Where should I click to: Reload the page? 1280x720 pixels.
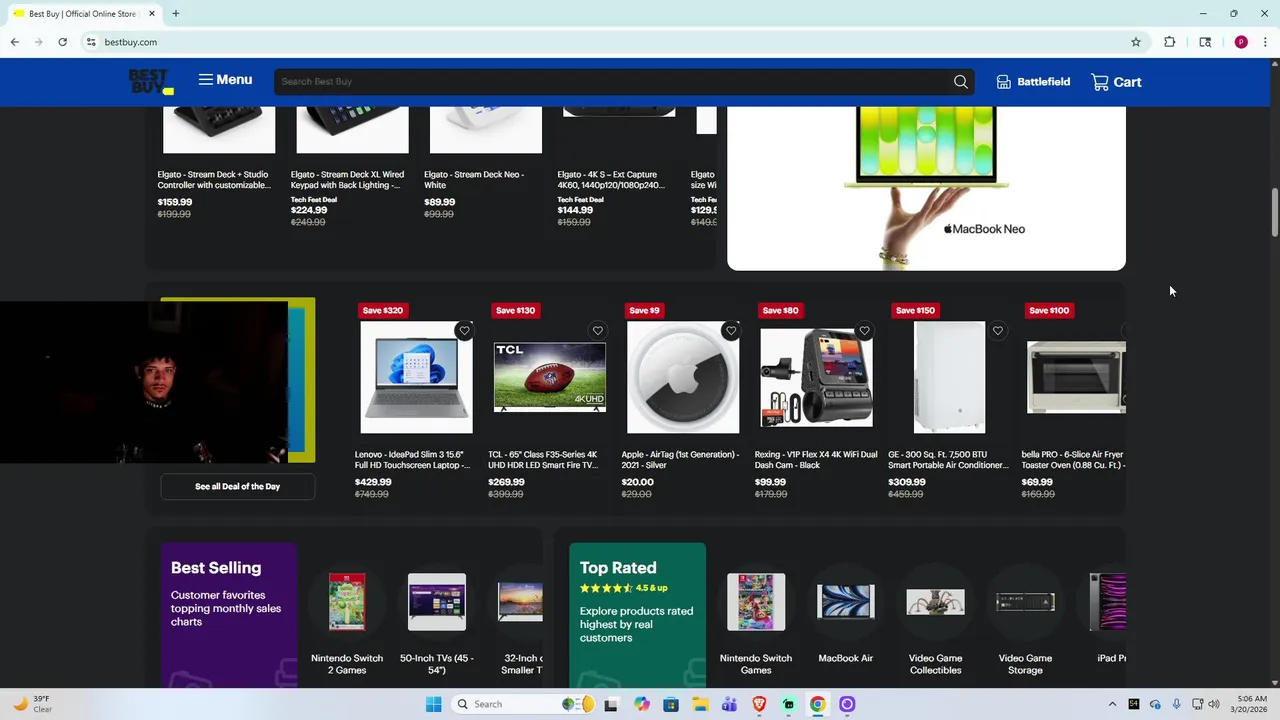[x=62, y=42]
